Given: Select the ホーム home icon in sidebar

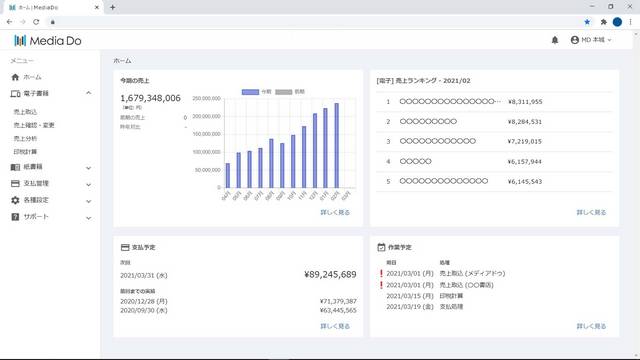Looking at the screenshot, I should click(15, 77).
